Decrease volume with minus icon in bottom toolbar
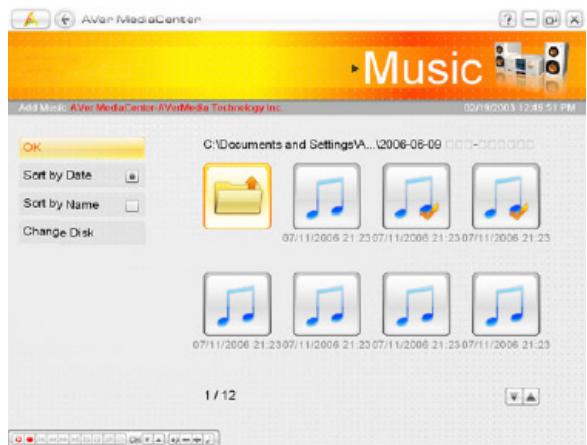This screenshot has width=587, height=445. [186, 439]
